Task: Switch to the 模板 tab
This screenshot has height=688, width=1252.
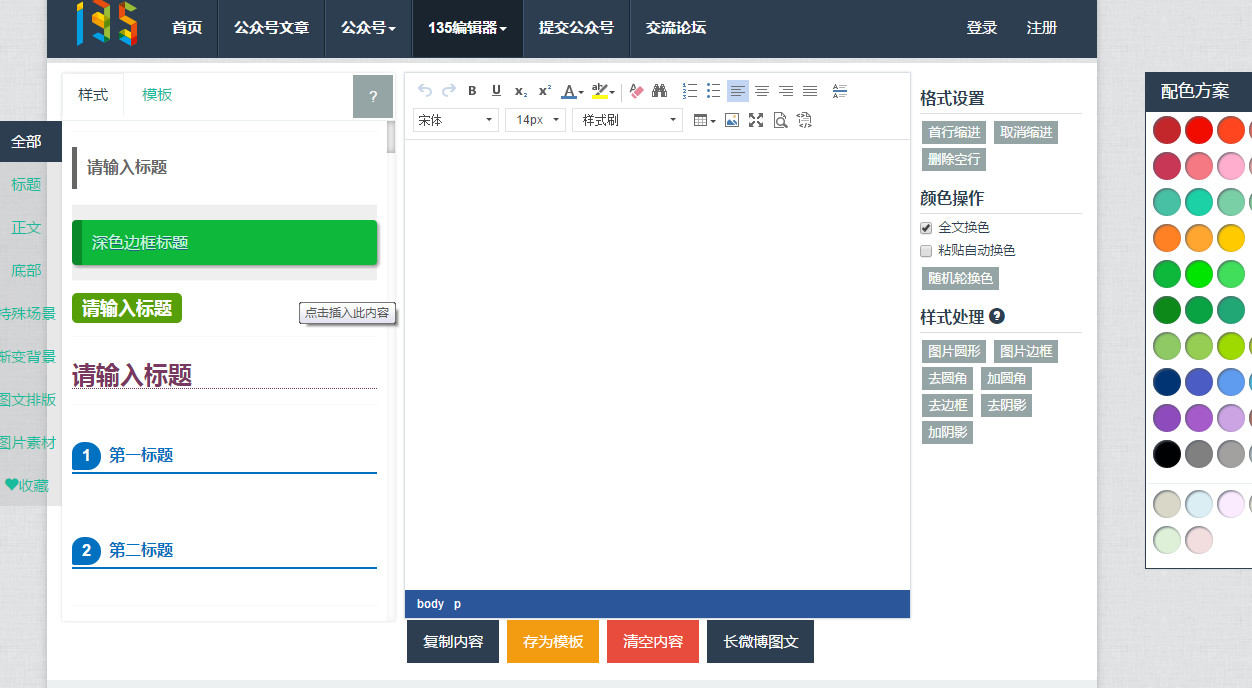Action: pyautogui.click(x=155, y=94)
